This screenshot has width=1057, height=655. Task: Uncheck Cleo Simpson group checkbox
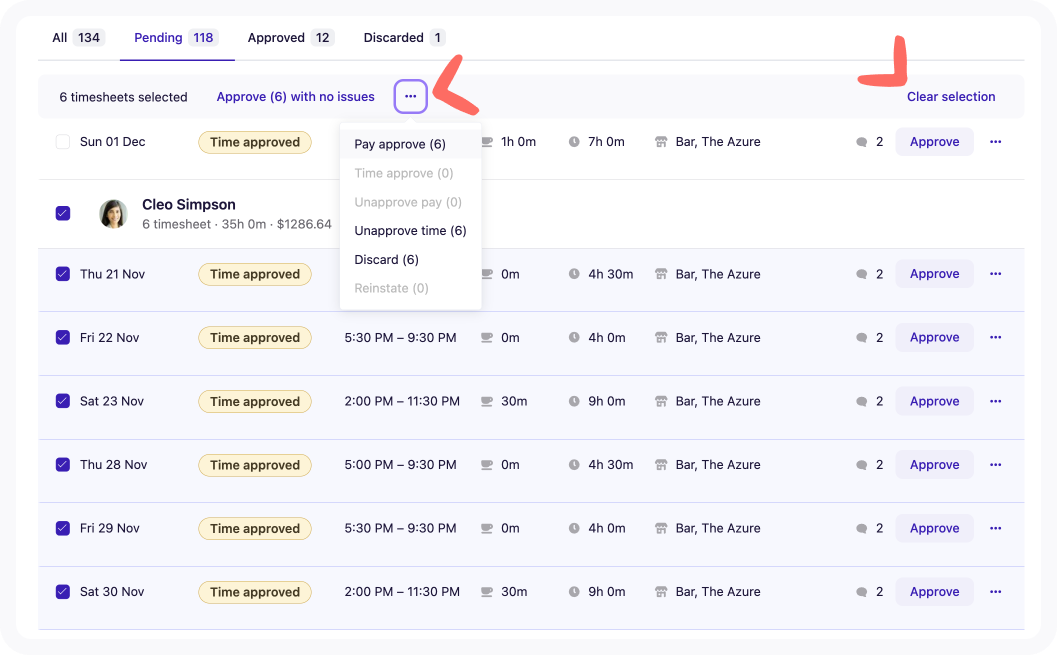[x=63, y=213]
